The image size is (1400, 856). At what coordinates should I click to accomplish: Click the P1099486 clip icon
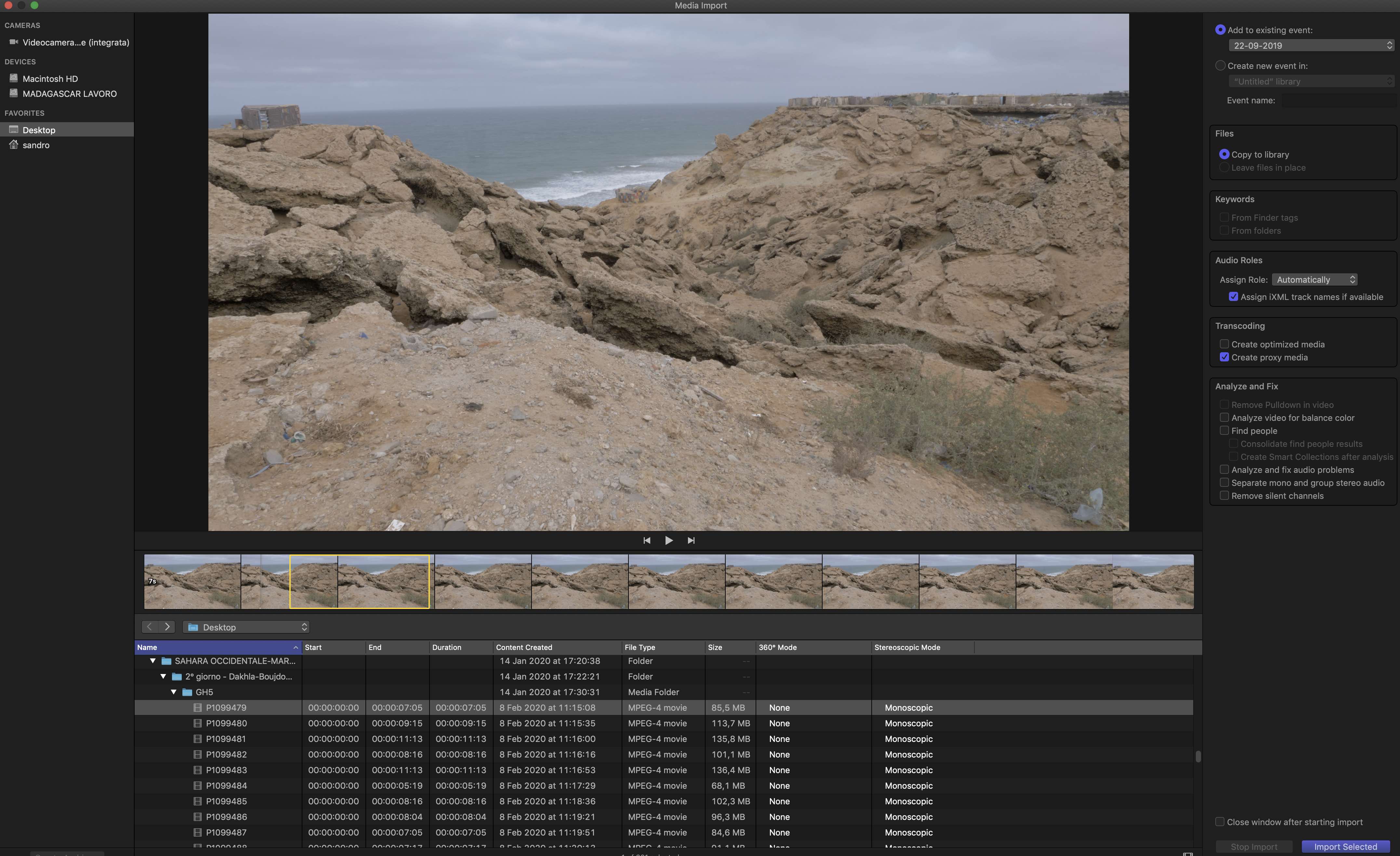tap(198, 817)
